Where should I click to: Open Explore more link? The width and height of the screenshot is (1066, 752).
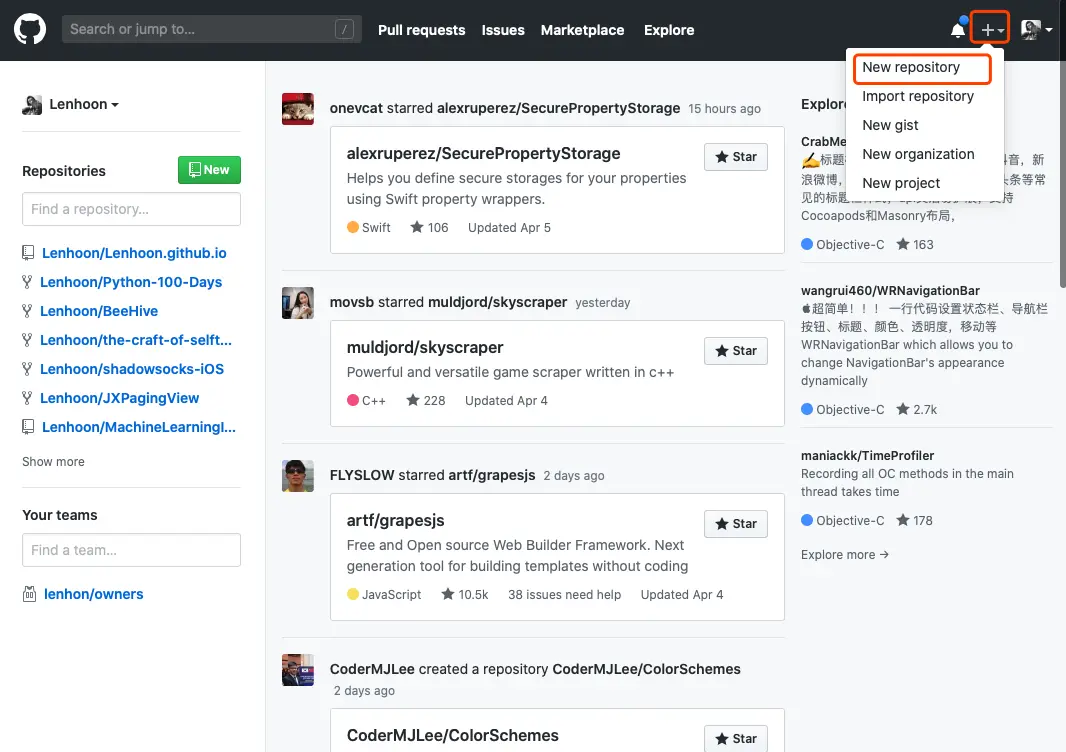[844, 555]
